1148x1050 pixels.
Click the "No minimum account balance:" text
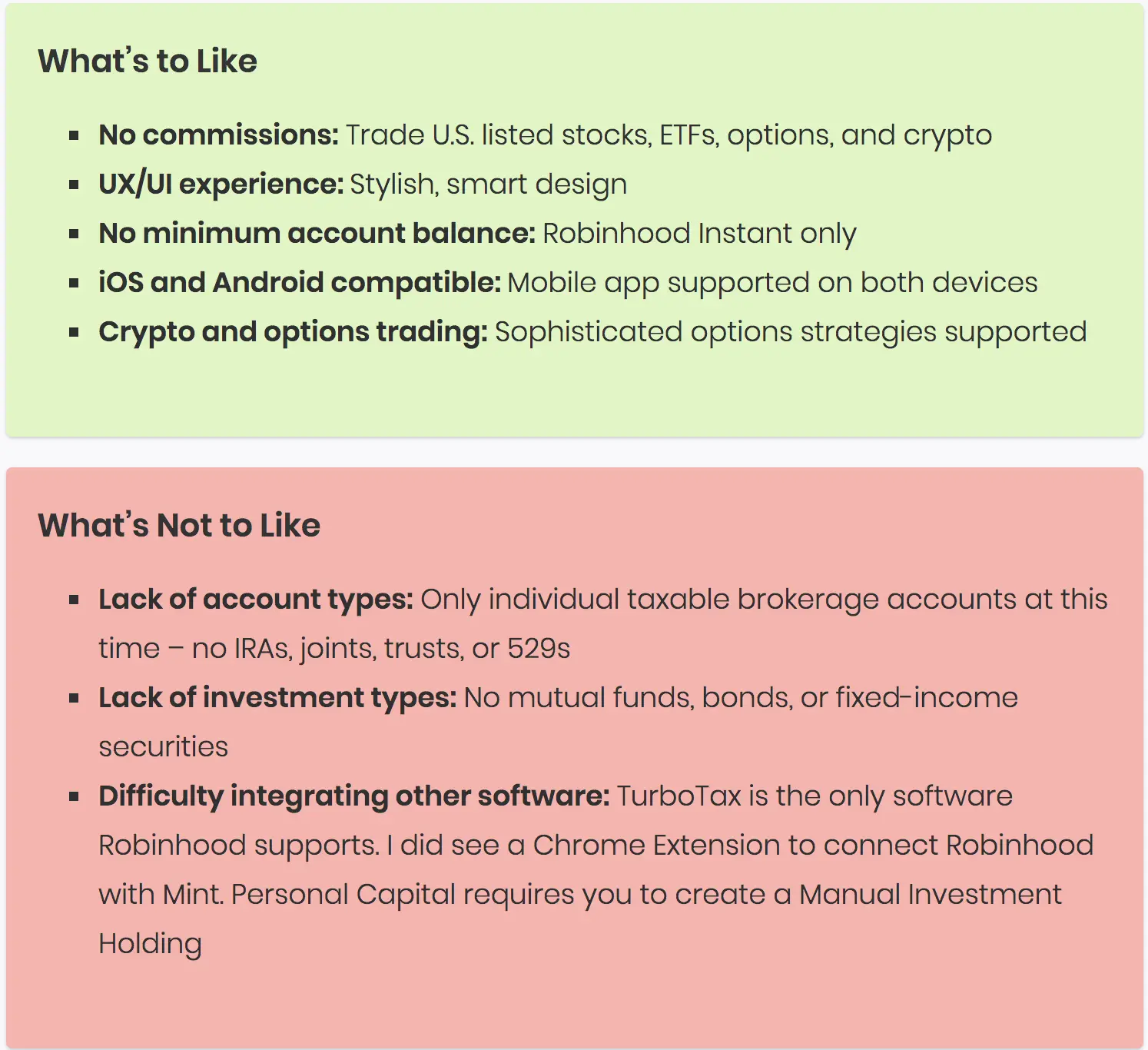pos(317,234)
